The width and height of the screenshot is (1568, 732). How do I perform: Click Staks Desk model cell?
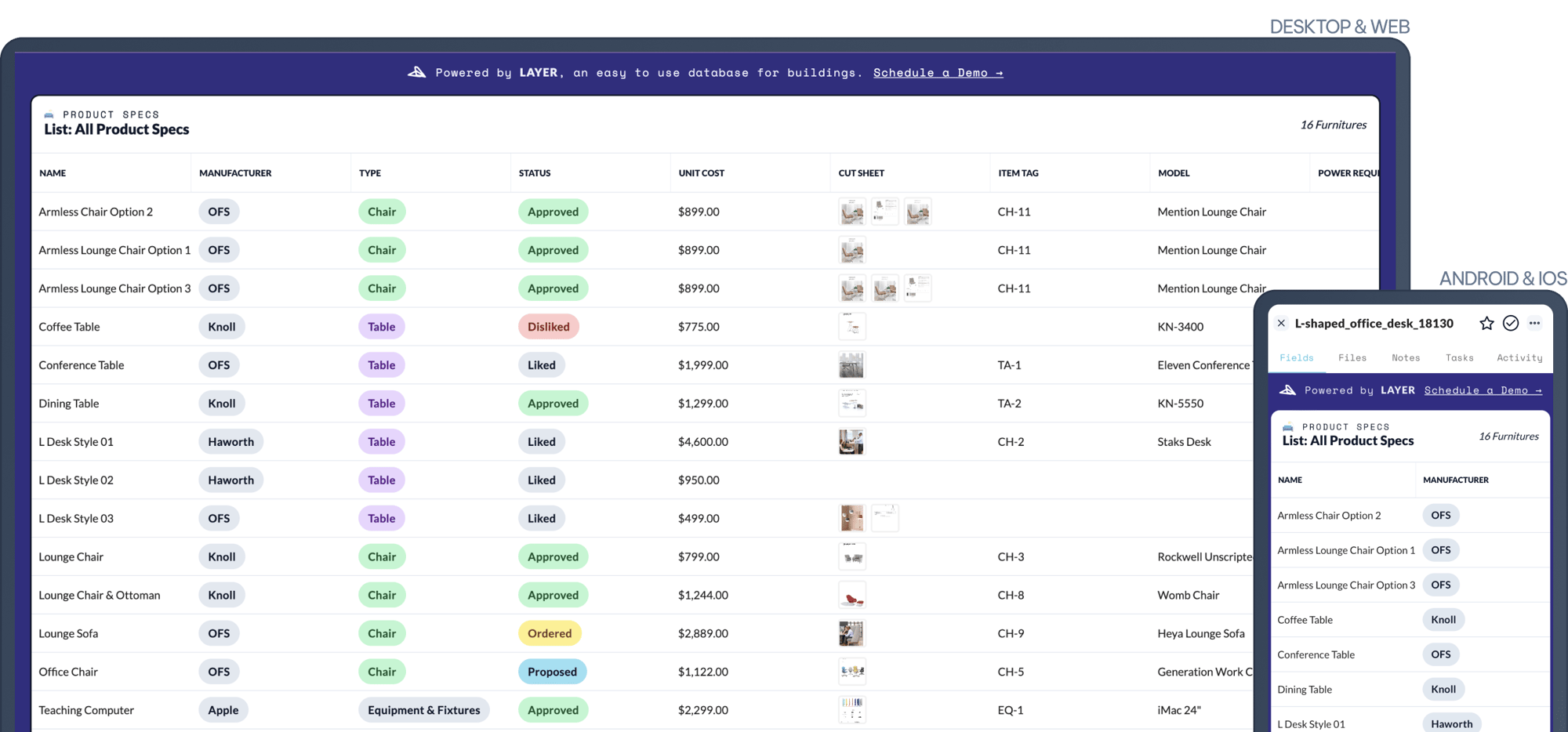pos(1184,442)
